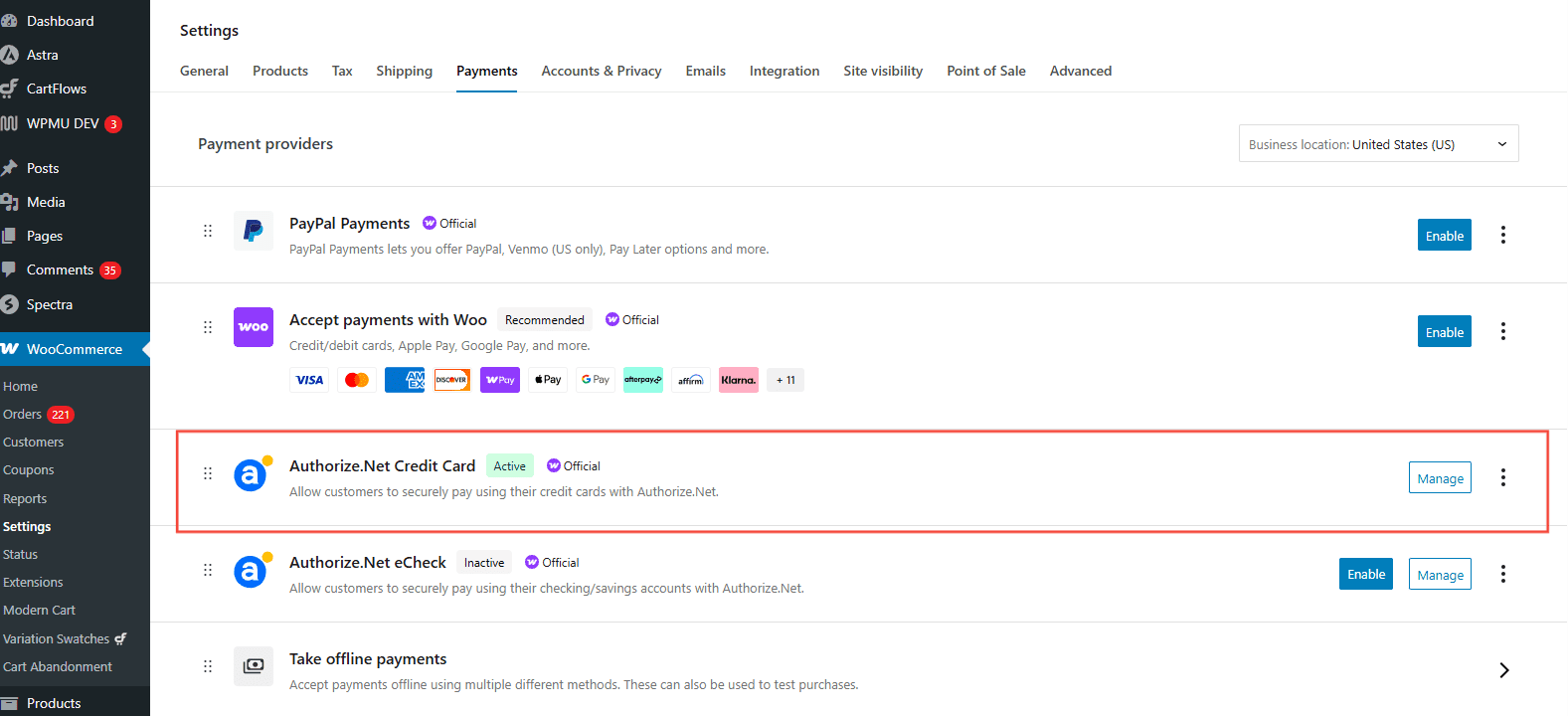Open Authorize.Net Credit Card three-dot menu
Viewport: 1568px width, 716px height.
(x=1503, y=477)
